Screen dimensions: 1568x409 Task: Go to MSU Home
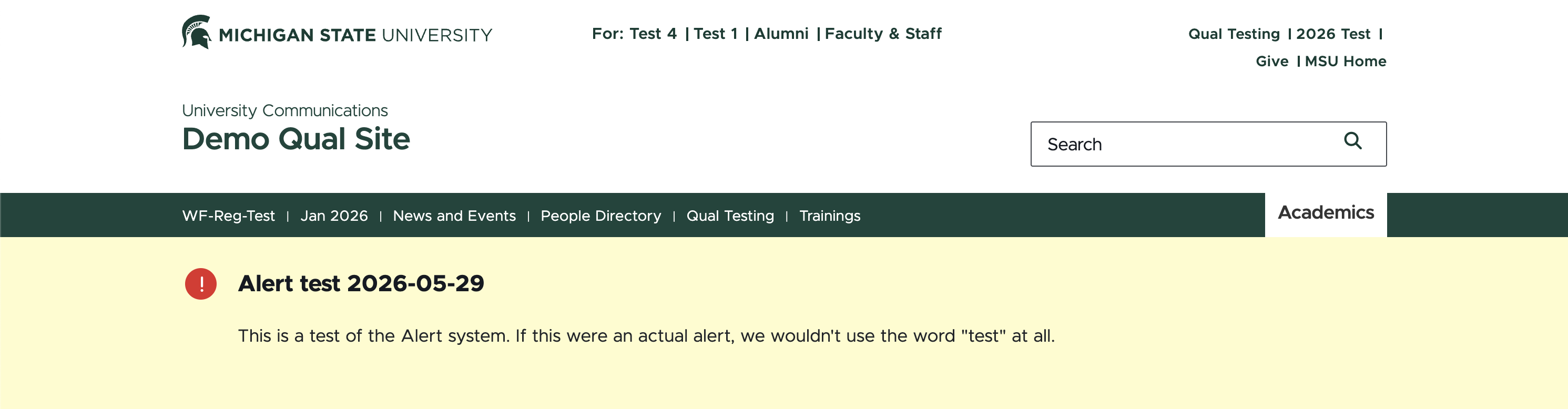coord(1345,62)
